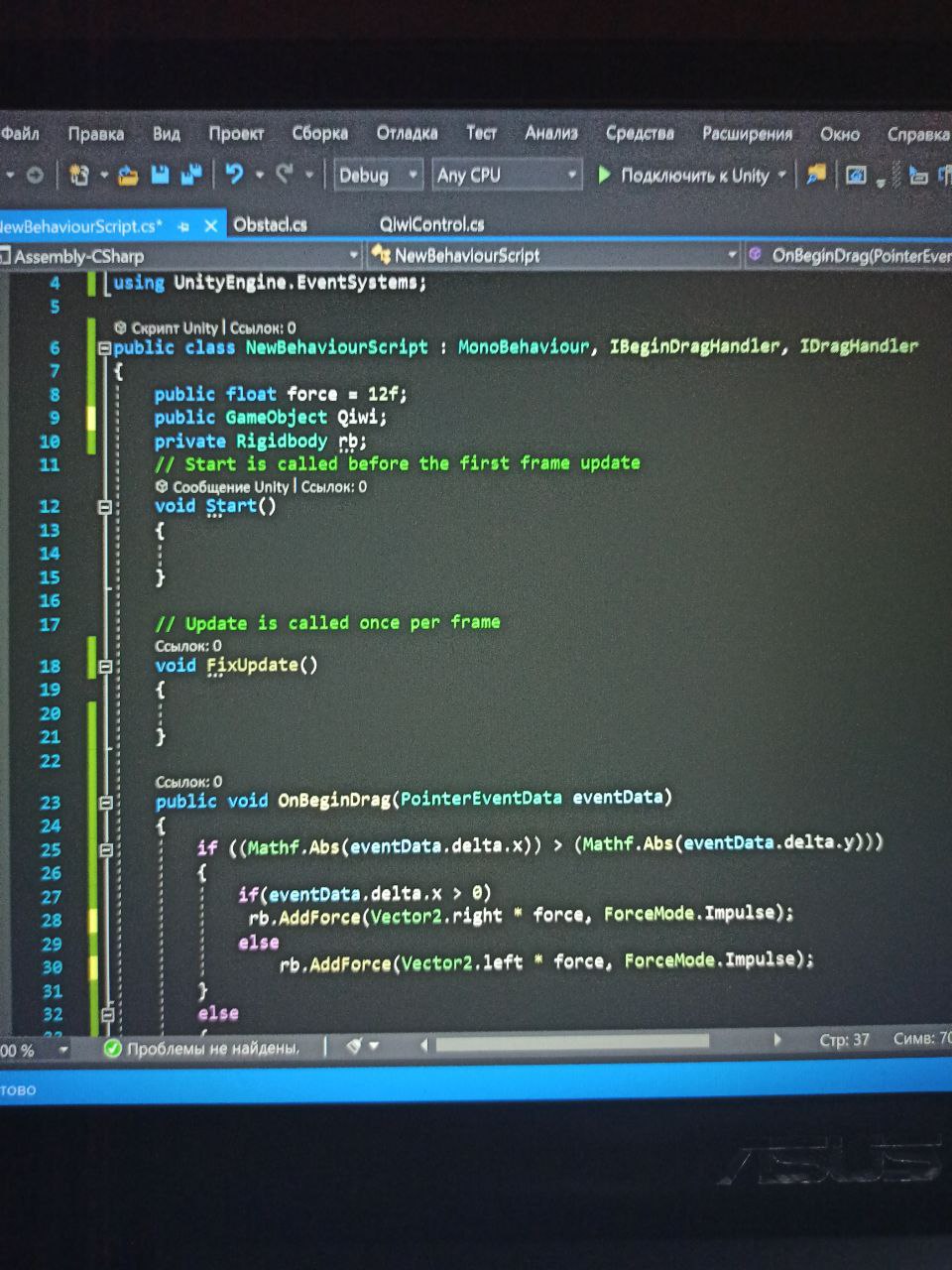
Task: Open the Проект menu
Action: tap(236, 134)
